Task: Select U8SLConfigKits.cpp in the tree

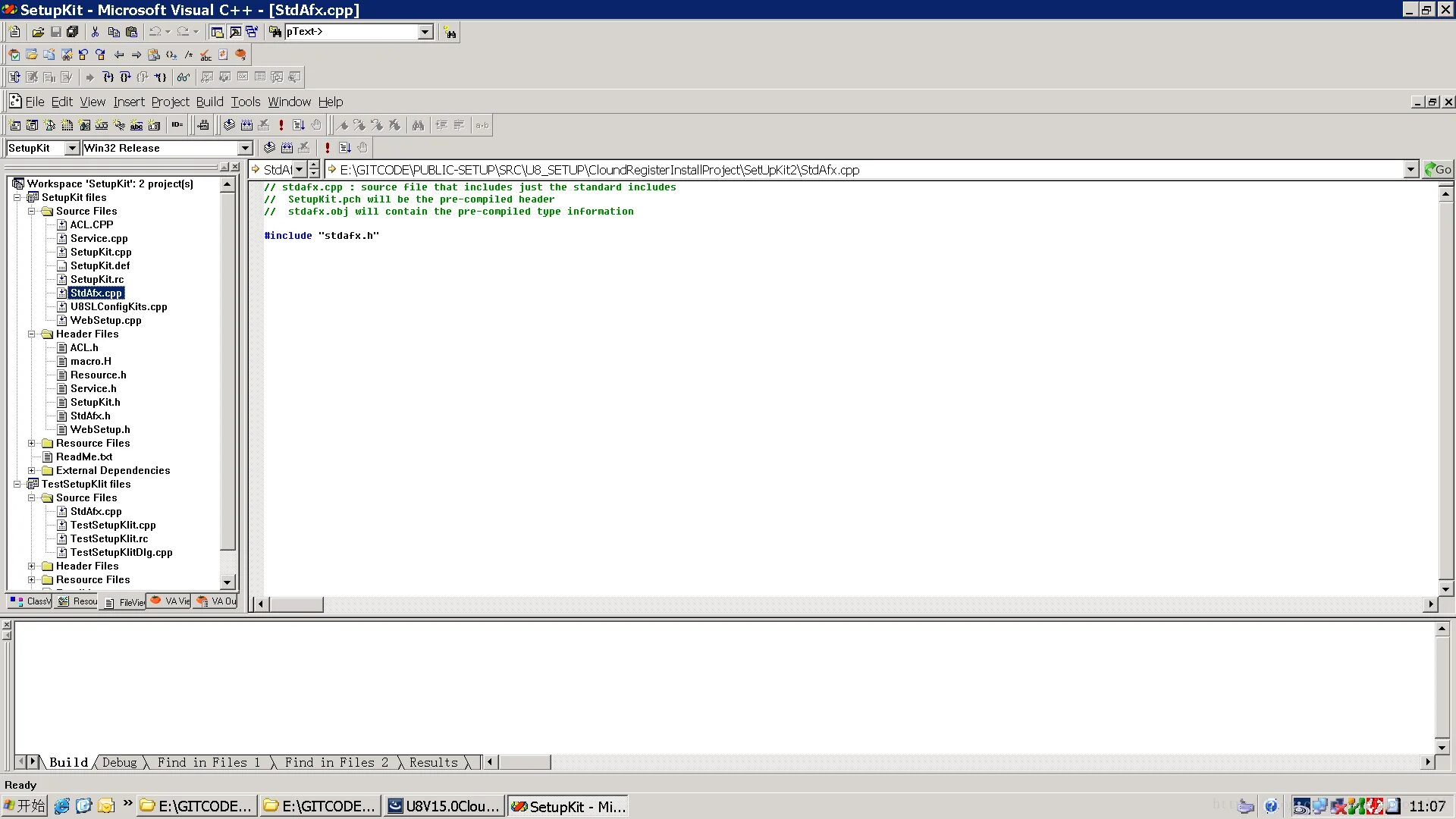Action: tap(118, 306)
